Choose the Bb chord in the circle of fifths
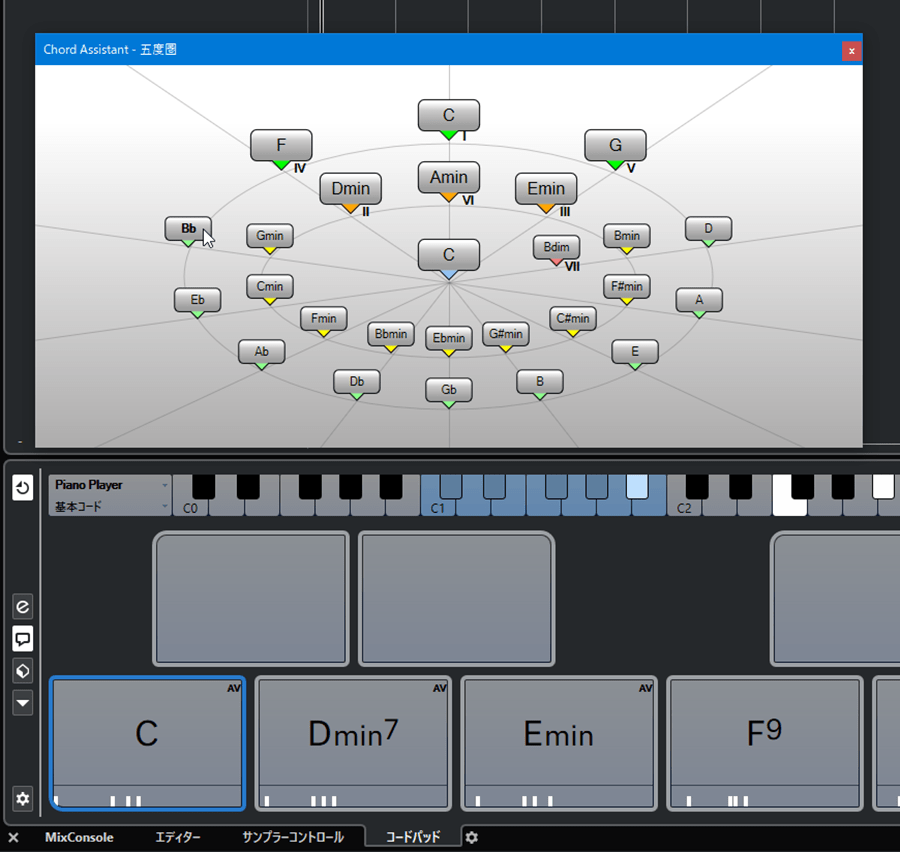This screenshot has width=900, height=852. [x=188, y=229]
